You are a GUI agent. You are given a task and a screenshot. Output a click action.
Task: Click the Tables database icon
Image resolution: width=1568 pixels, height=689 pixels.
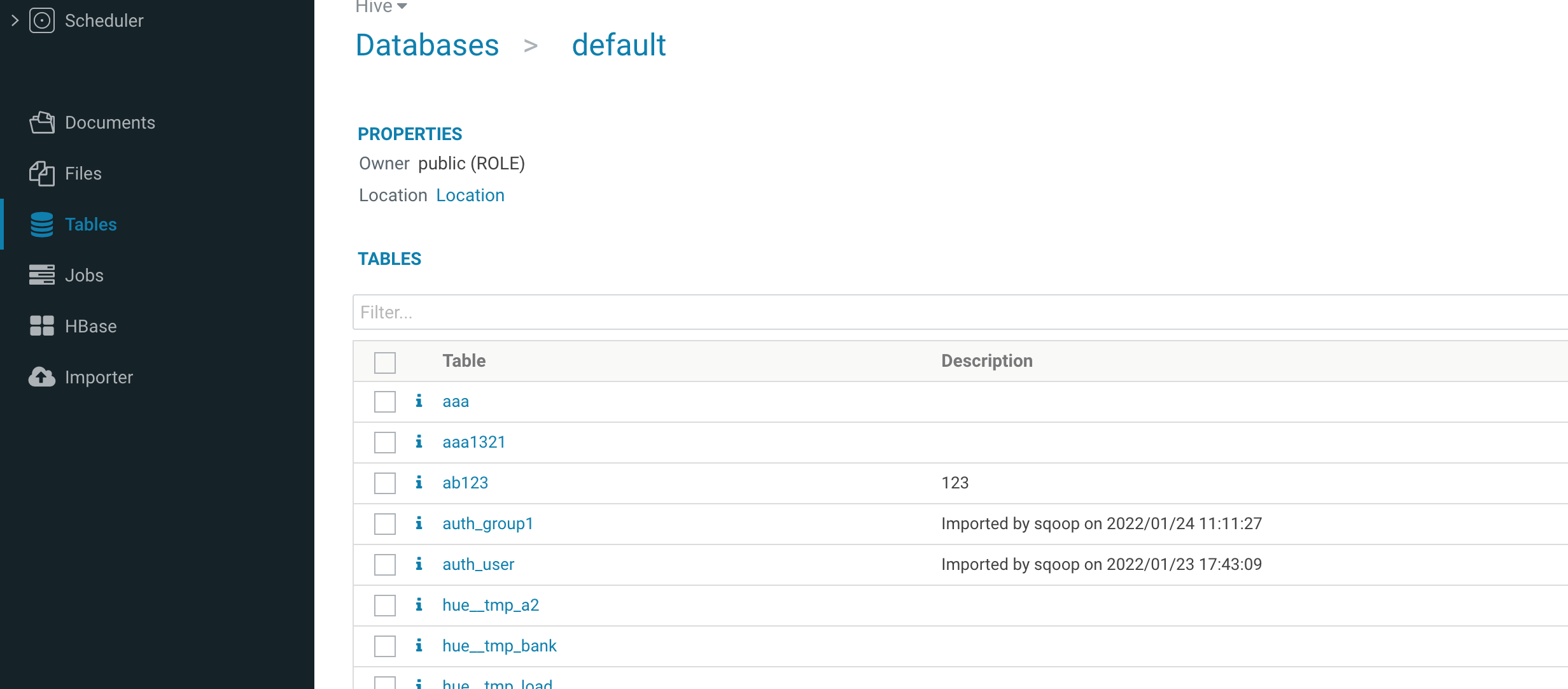tap(42, 224)
